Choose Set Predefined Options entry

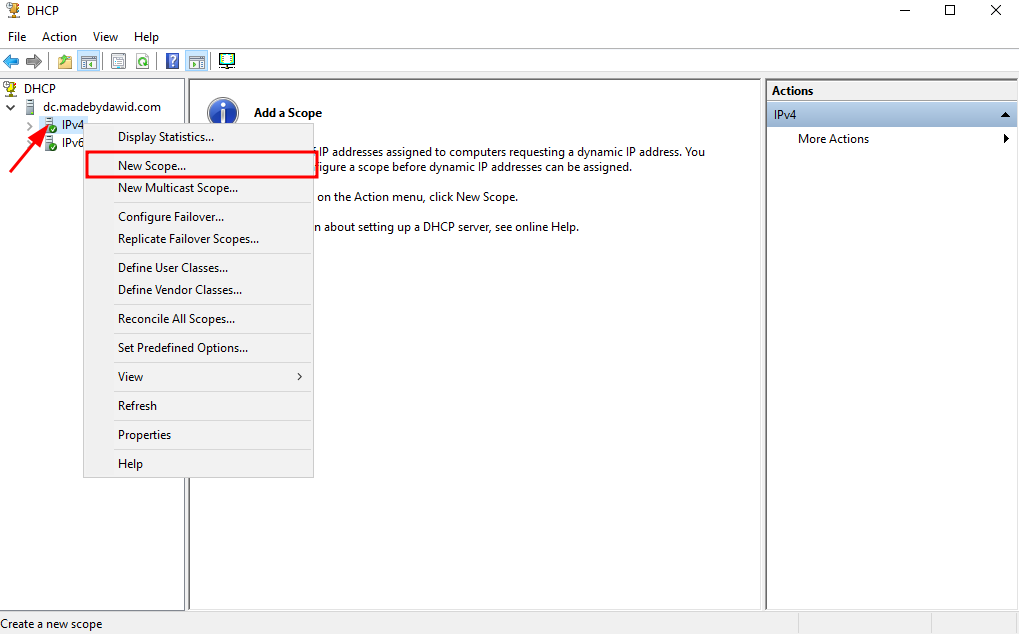point(198,348)
